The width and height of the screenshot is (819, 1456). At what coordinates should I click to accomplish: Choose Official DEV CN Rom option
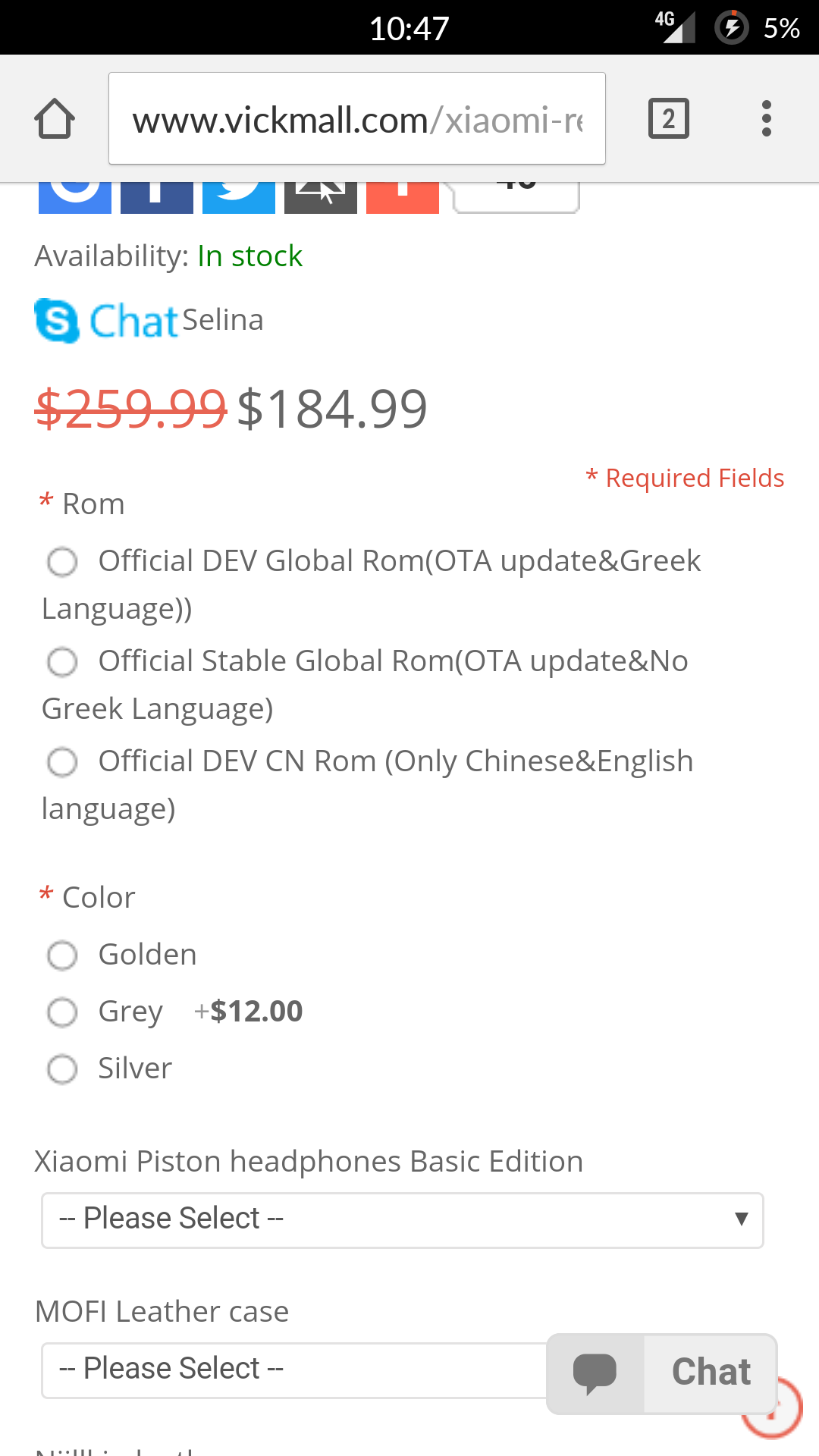tap(62, 762)
